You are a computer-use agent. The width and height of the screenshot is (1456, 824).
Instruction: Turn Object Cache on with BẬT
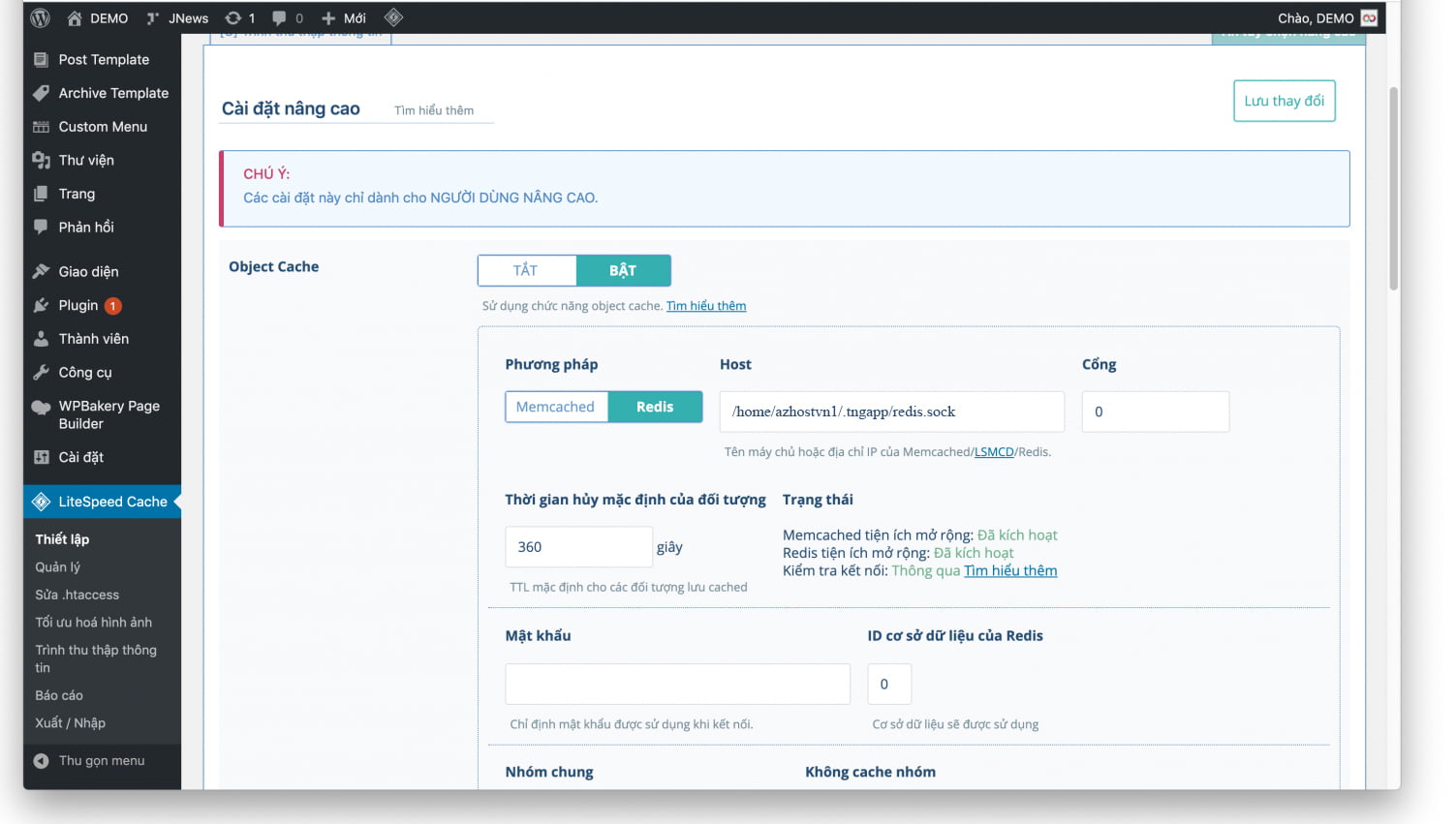(623, 270)
